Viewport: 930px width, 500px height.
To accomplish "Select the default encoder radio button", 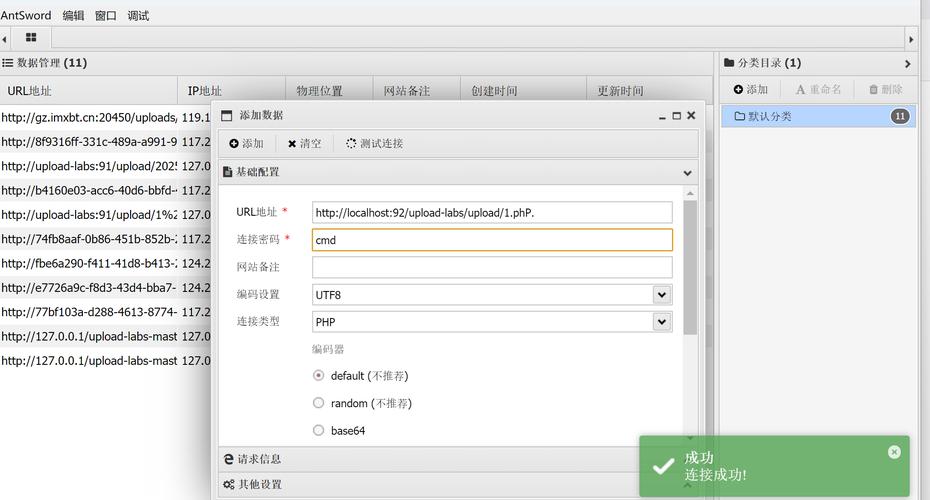I will click(319, 376).
